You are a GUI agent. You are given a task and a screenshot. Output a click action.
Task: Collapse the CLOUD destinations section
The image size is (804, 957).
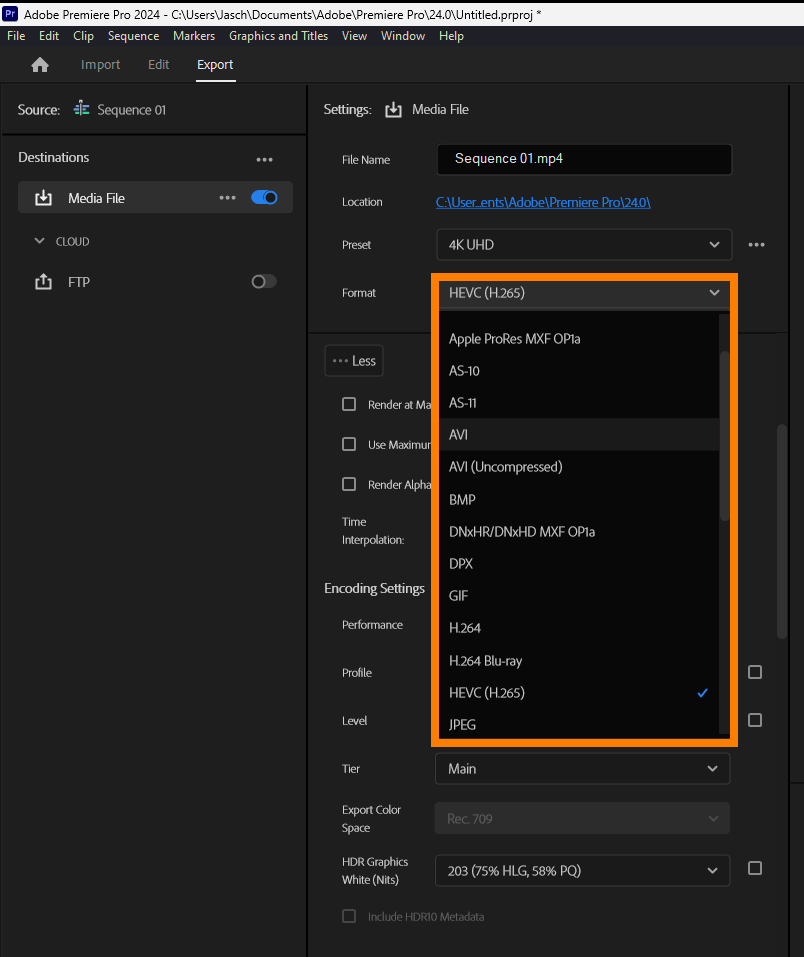pos(40,241)
